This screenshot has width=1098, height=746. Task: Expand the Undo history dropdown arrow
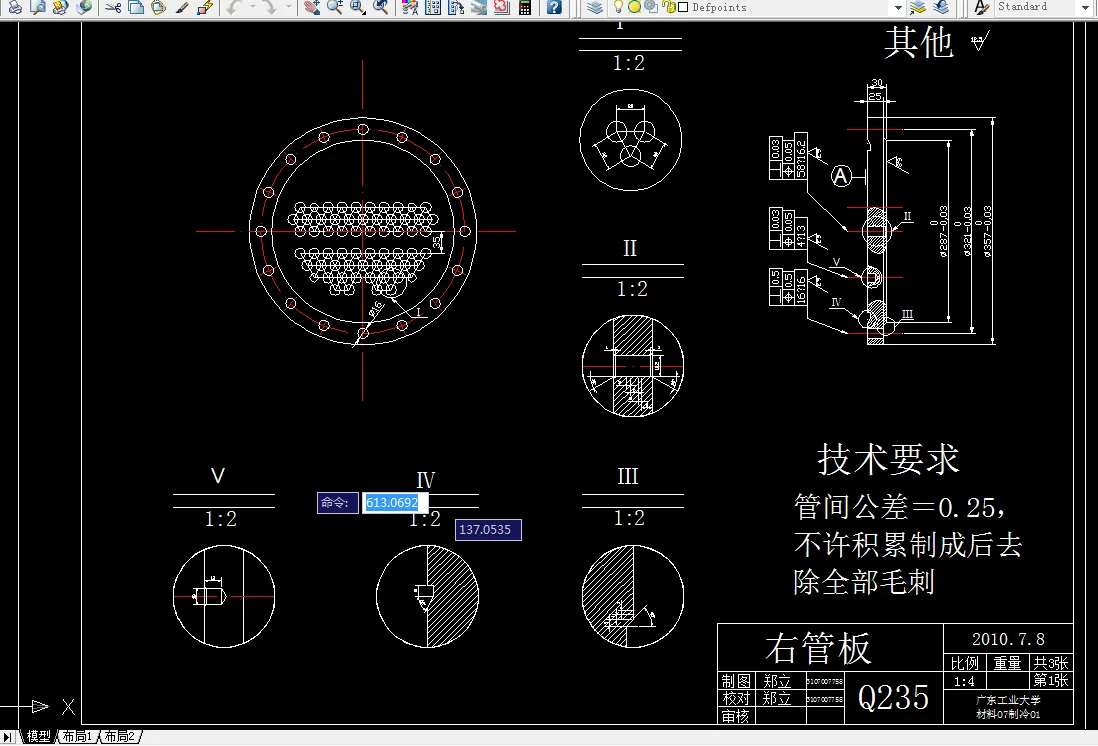[252, 8]
